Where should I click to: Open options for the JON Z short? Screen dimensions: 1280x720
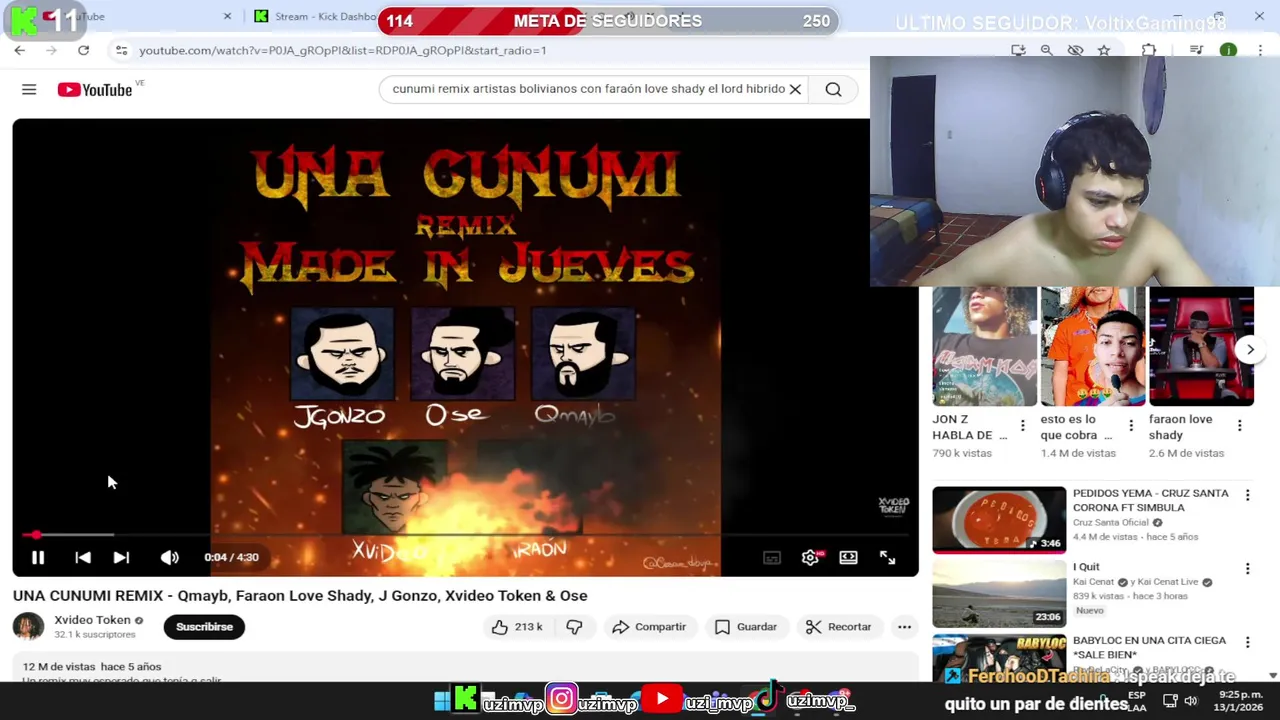coord(1022,426)
